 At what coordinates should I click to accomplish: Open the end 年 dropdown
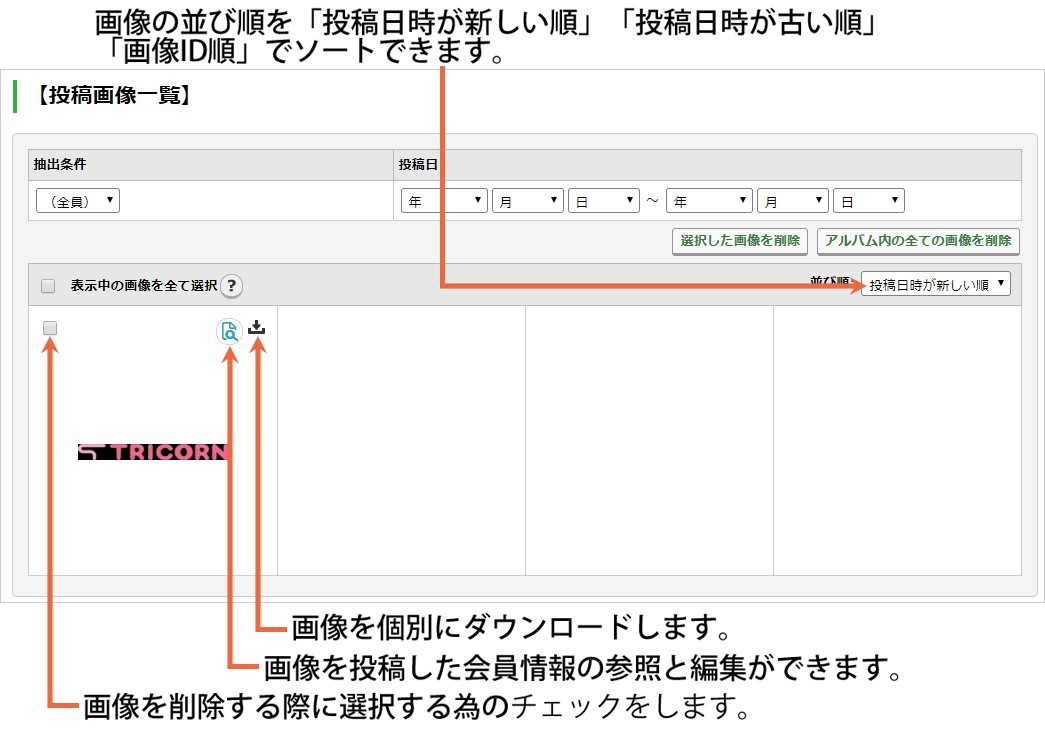(x=709, y=201)
